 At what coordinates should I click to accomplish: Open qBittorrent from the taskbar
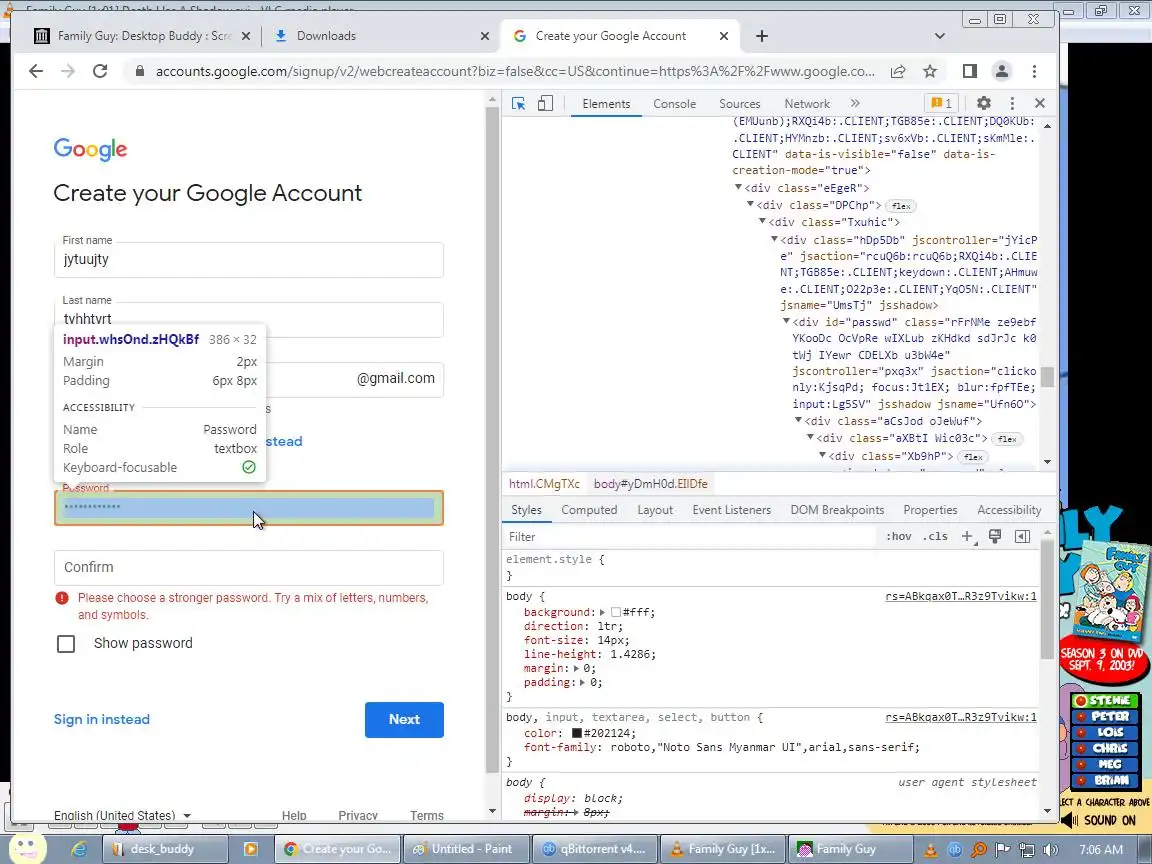pyautogui.click(x=594, y=849)
